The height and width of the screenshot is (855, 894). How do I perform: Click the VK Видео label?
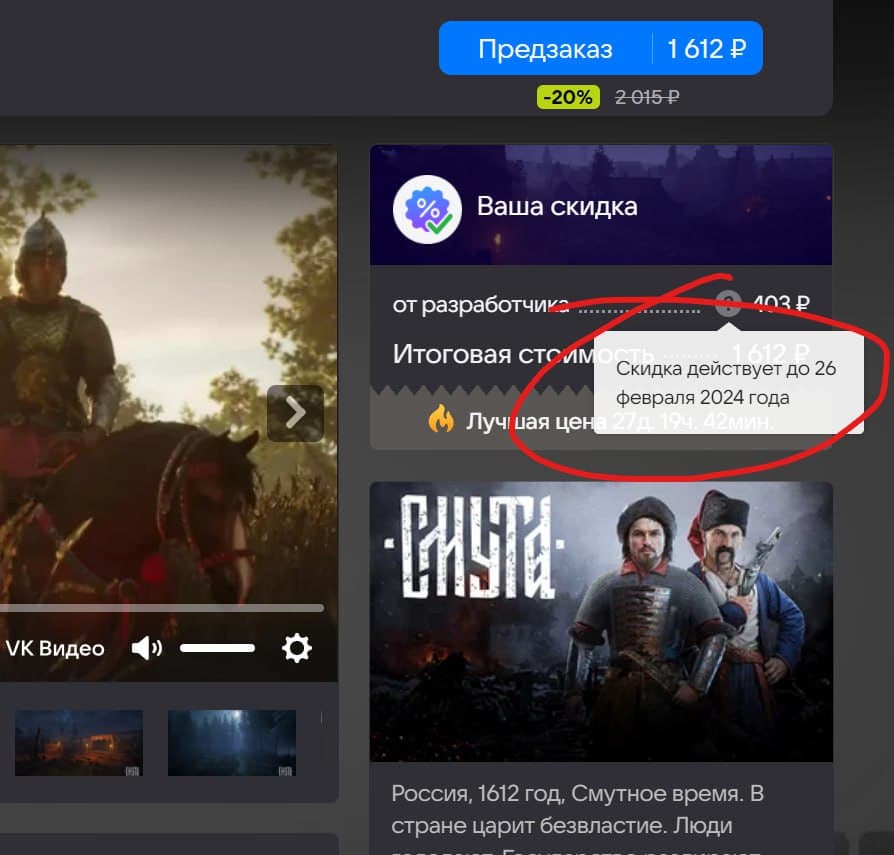55,649
